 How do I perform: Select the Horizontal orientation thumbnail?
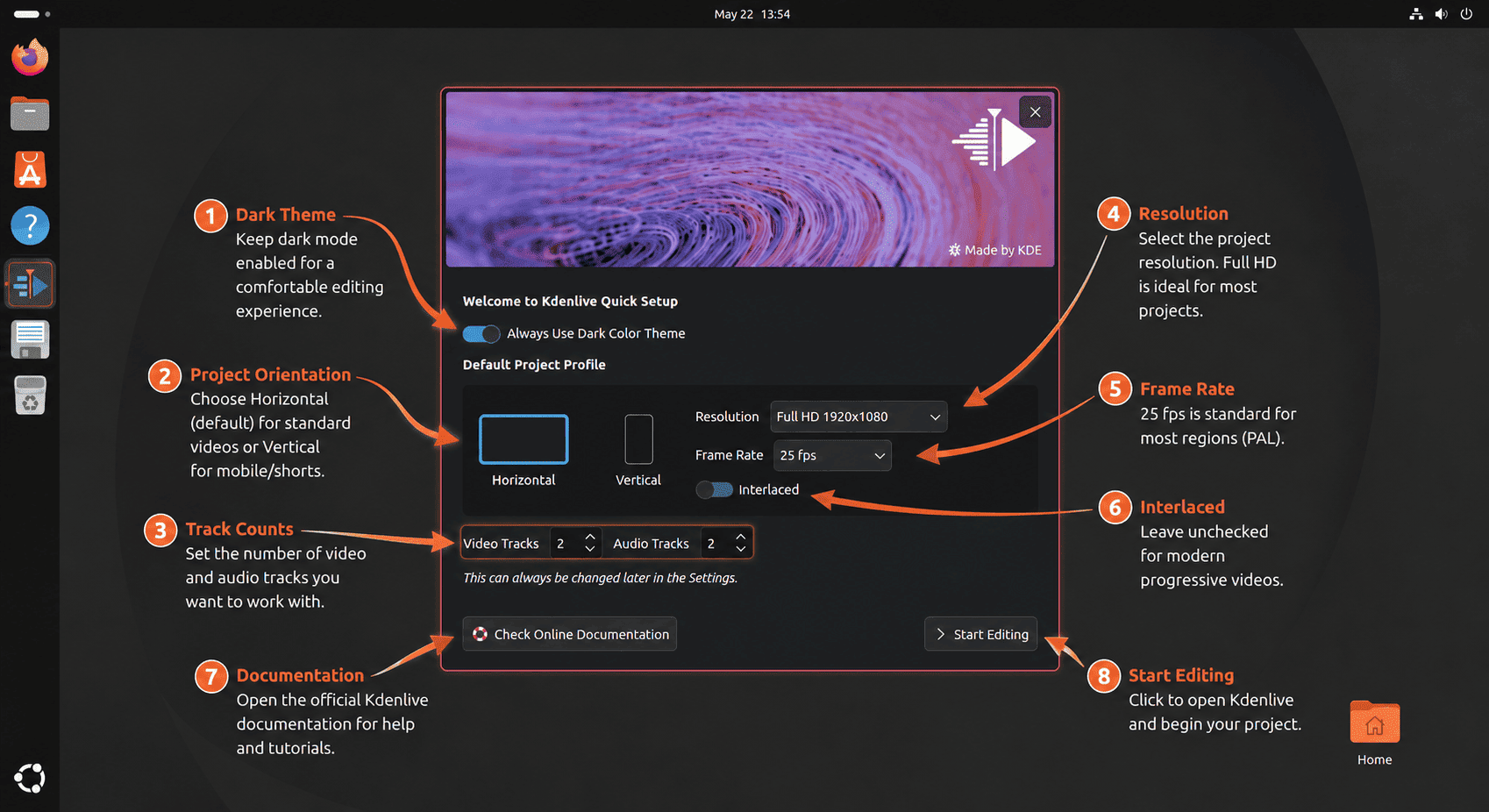(x=524, y=439)
